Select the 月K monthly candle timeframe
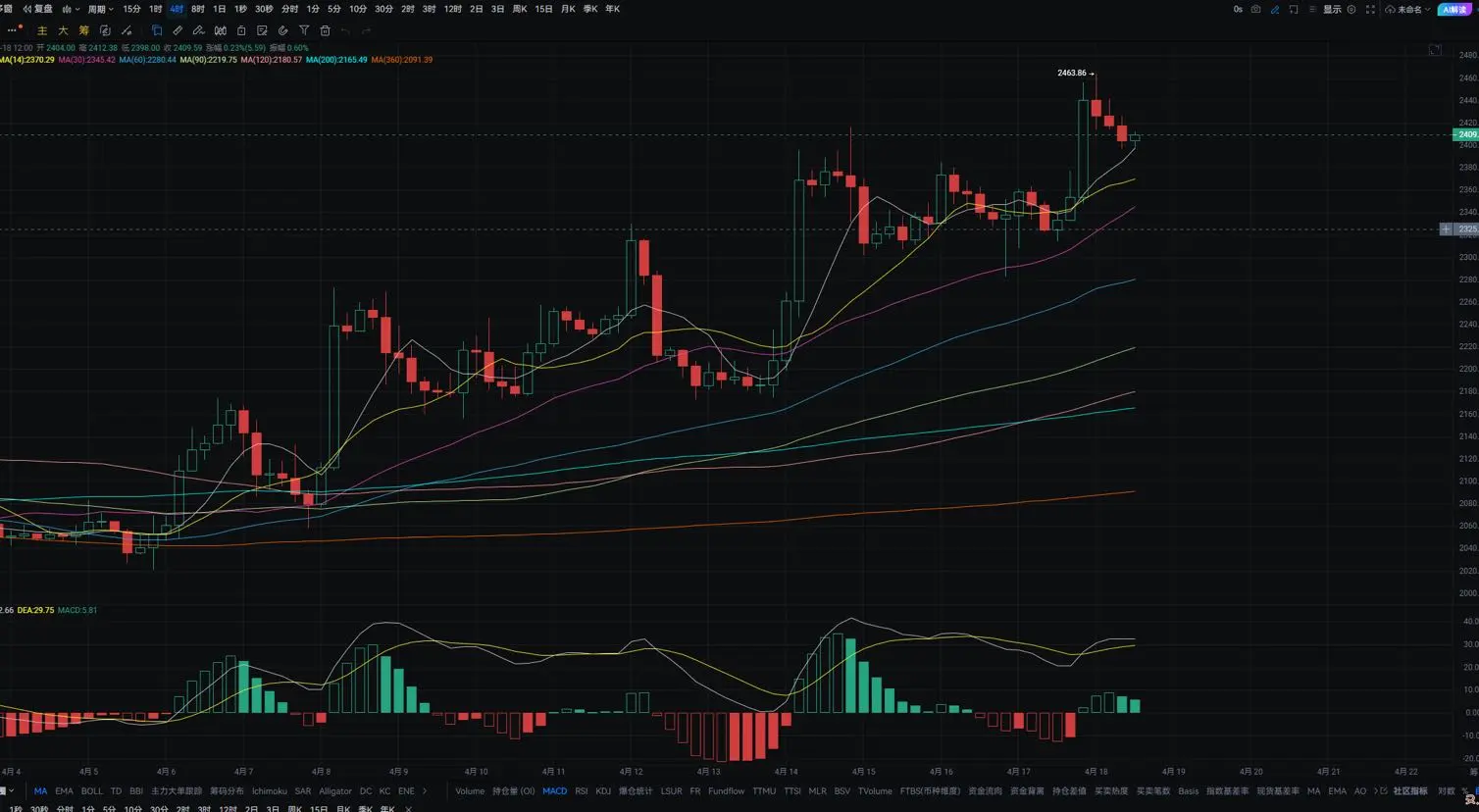Screen dimensions: 1479x812 [568, 9]
